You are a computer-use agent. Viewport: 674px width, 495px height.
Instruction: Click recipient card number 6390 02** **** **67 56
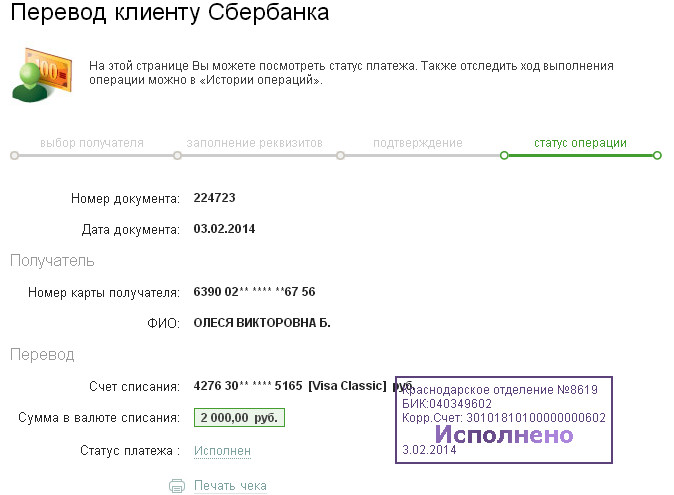(x=254, y=292)
